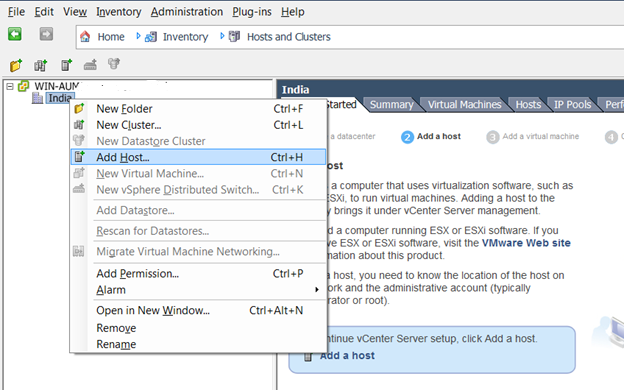
Task: Switch to the IP Pools tab
Action: click(x=572, y=105)
